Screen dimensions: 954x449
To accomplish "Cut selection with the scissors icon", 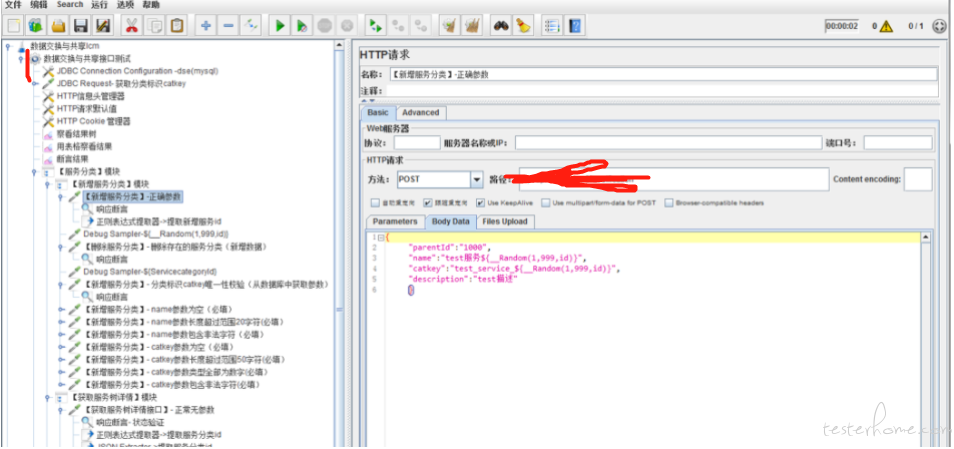I will tap(131, 26).
